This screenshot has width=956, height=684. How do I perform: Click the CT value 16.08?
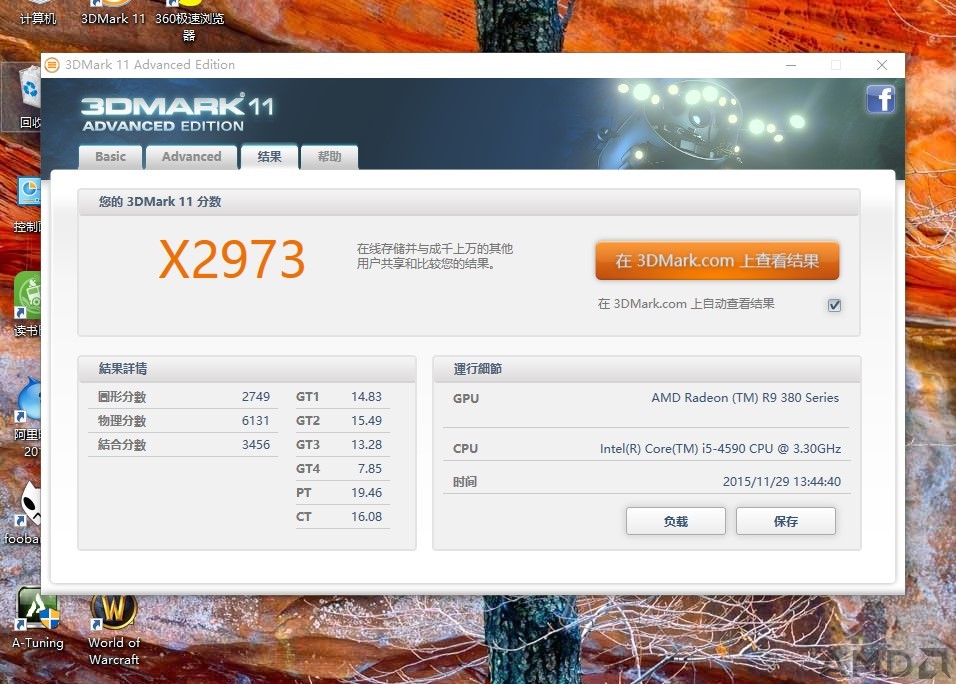pos(366,516)
